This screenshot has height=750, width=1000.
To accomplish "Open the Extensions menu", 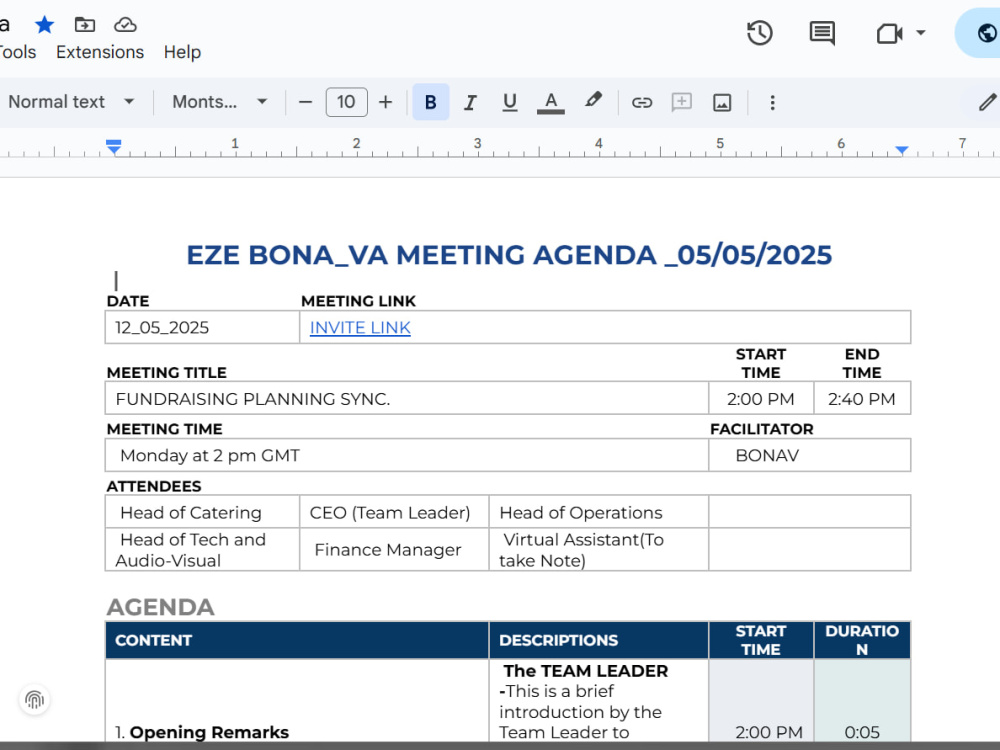I will [x=100, y=52].
